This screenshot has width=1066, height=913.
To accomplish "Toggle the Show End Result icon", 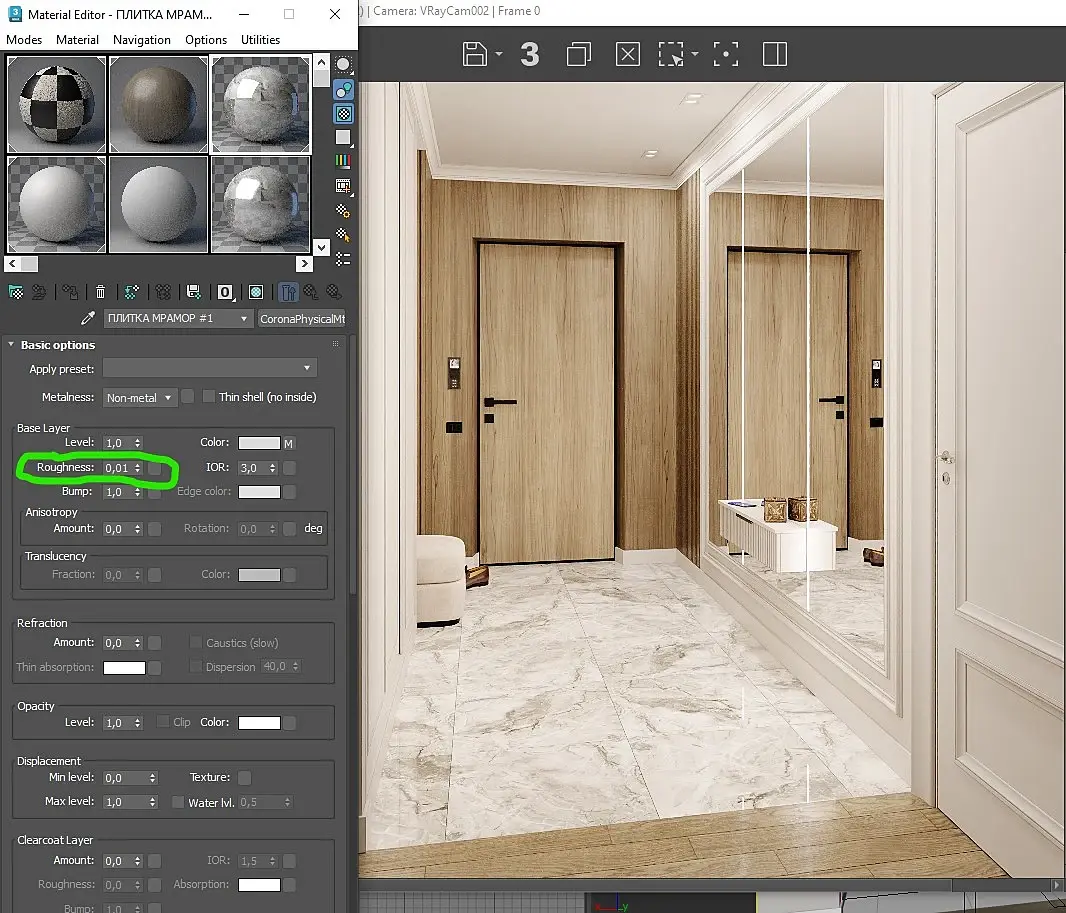I will (288, 292).
